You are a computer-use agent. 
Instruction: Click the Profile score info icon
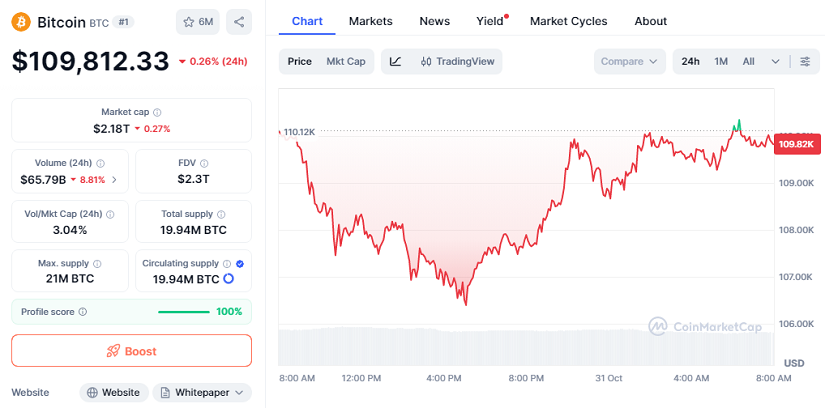(83, 312)
